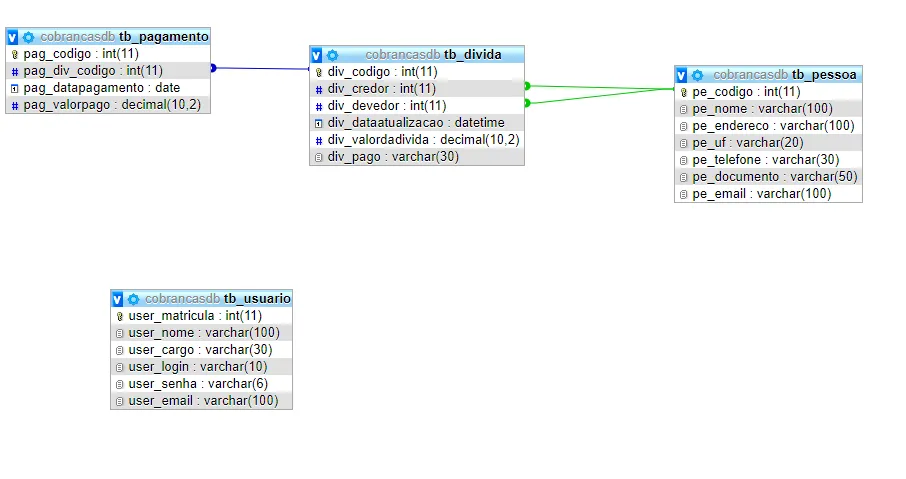Open the tb_divida table options gear
This screenshot has width=906, height=479.
pyautogui.click(x=332, y=55)
